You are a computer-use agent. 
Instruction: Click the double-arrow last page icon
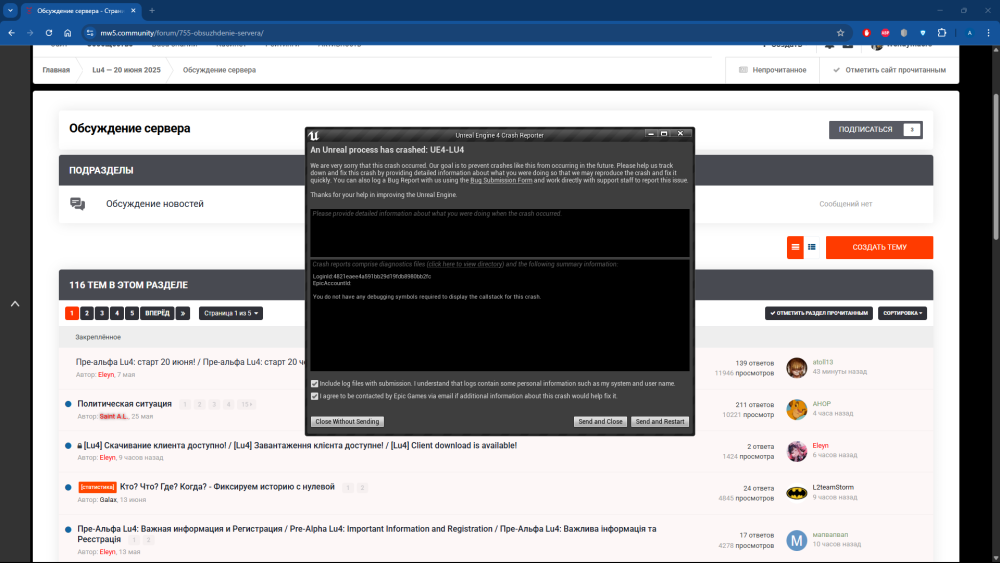pos(183,313)
